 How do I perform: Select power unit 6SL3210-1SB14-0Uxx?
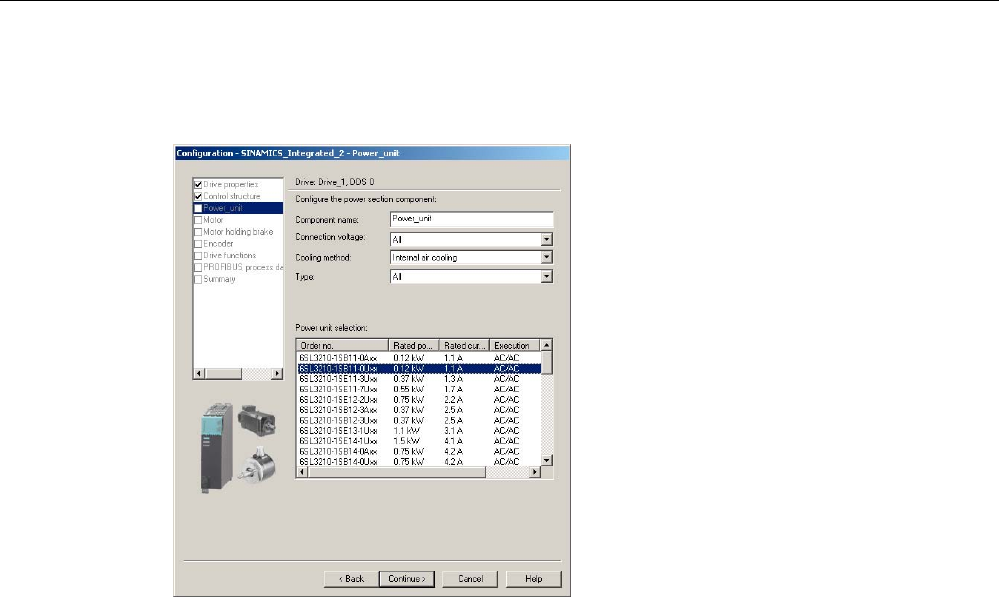tap(419, 461)
